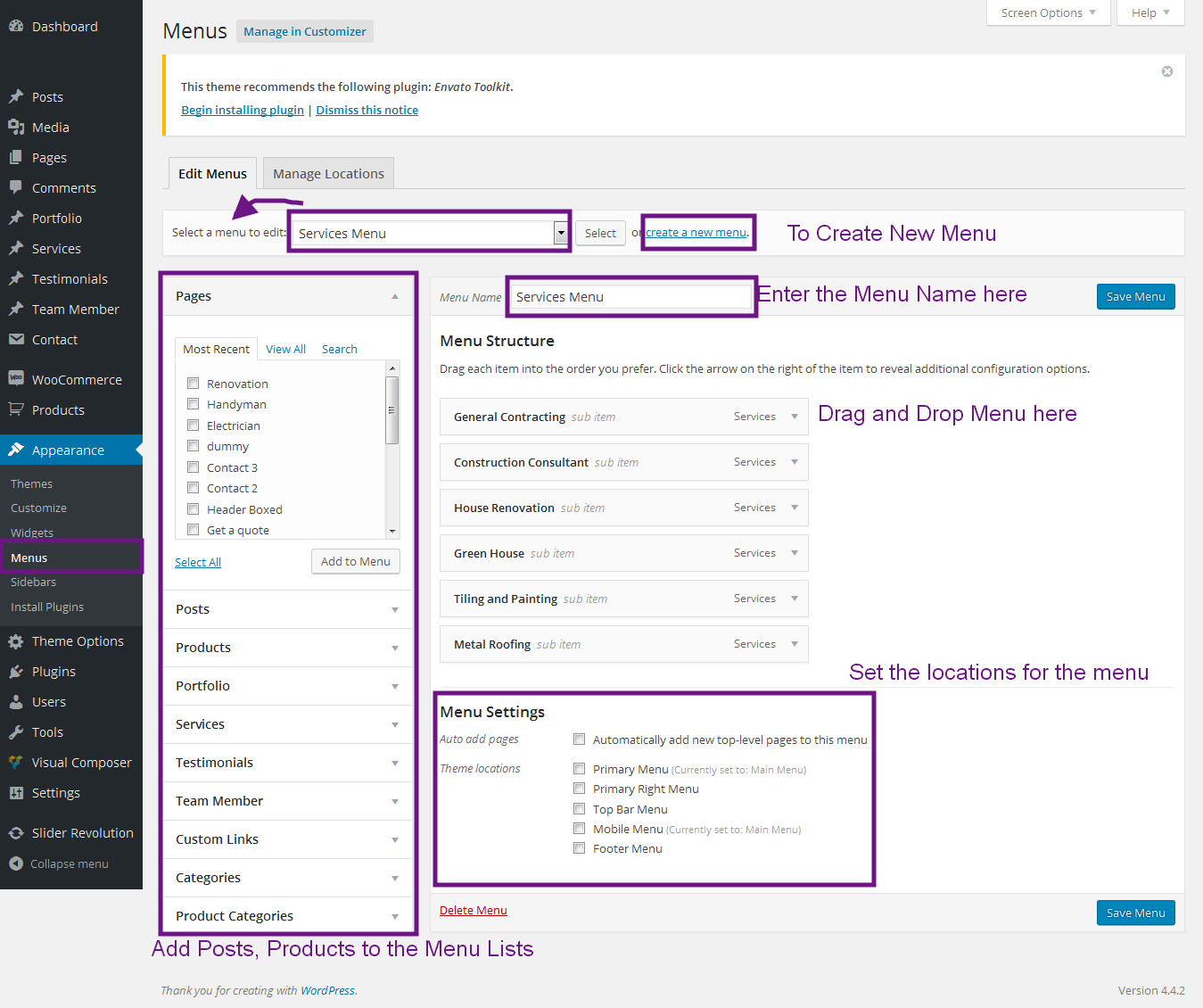Switch to Manage Locations tab
Viewport: 1203px width, 1008px height.
328,174
